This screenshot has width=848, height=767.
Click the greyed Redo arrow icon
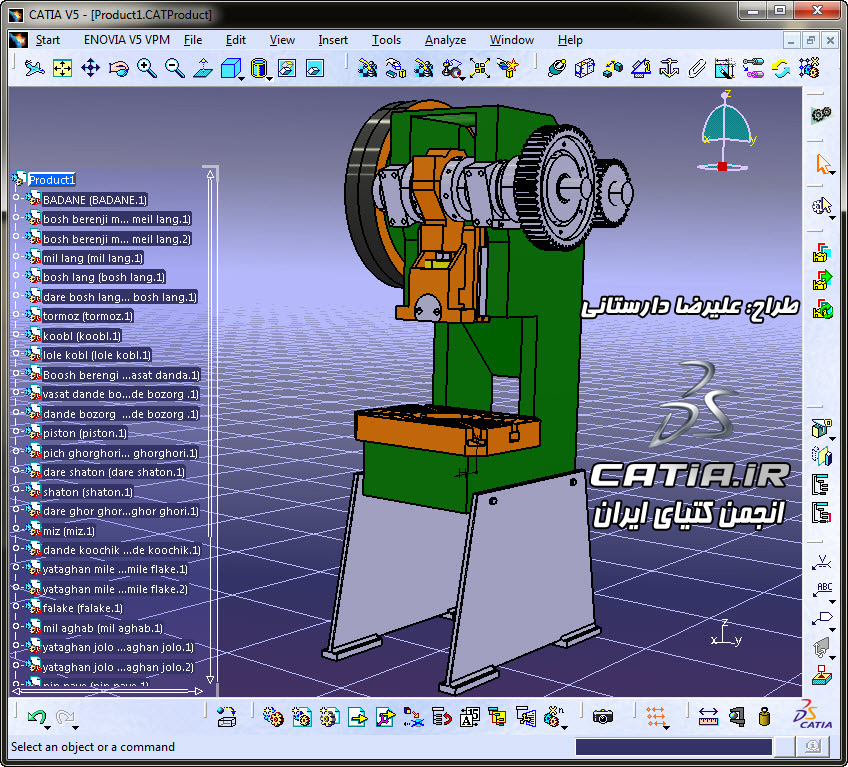click(x=65, y=717)
